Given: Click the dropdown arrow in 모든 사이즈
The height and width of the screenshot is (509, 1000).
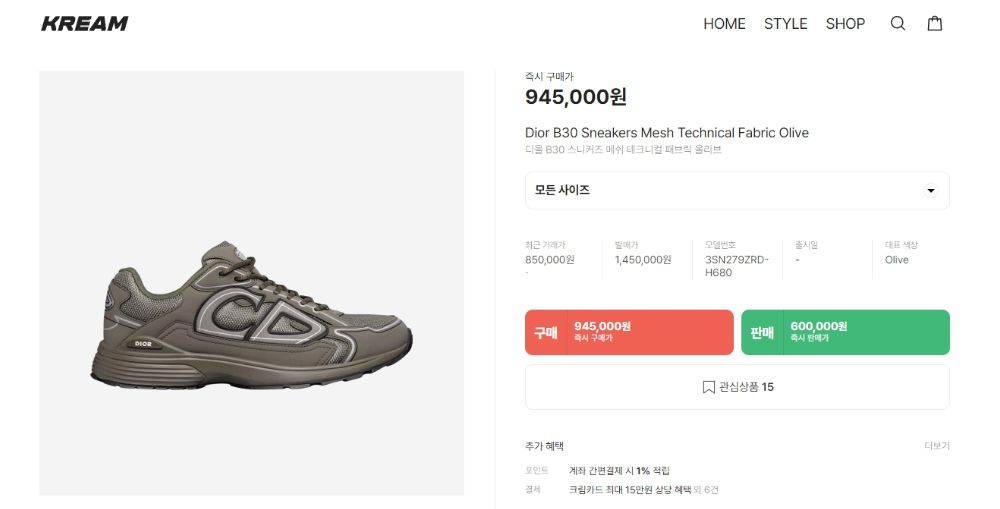Looking at the screenshot, I should [x=930, y=191].
